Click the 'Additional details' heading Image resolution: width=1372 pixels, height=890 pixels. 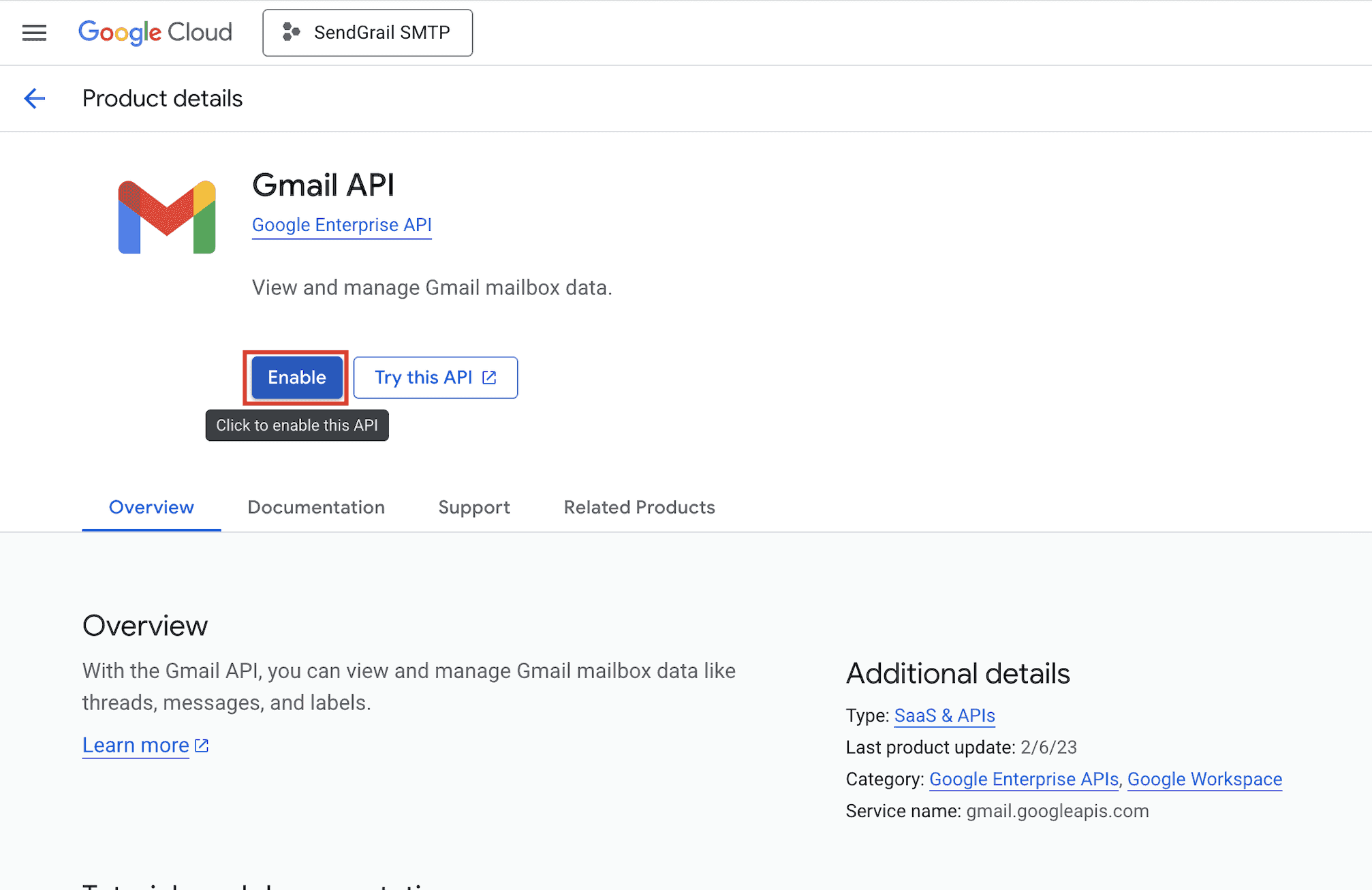coord(958,673)
